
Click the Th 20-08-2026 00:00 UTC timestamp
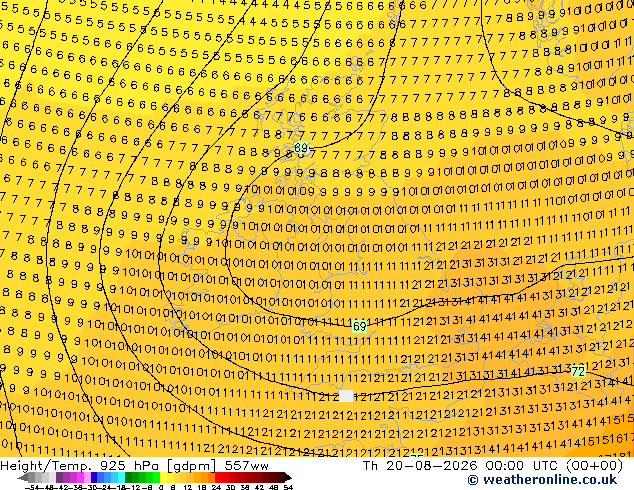[492, 466]
